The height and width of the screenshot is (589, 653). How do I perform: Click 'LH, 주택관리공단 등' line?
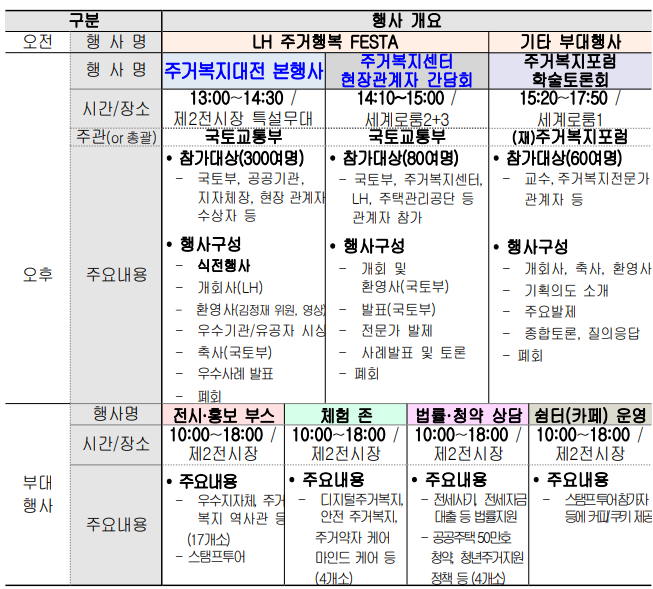(x=413, y=199)
